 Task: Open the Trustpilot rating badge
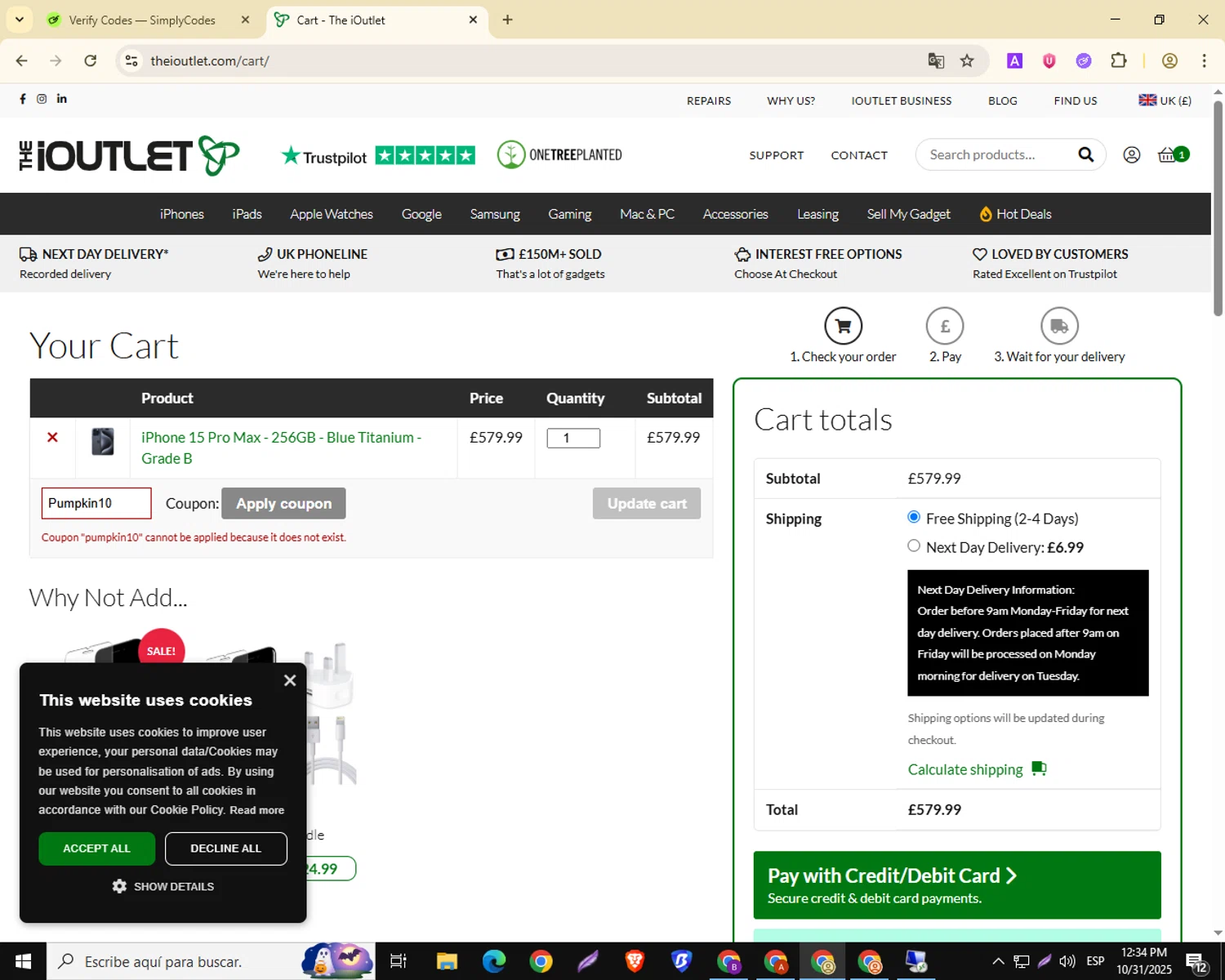pos(378,155)
